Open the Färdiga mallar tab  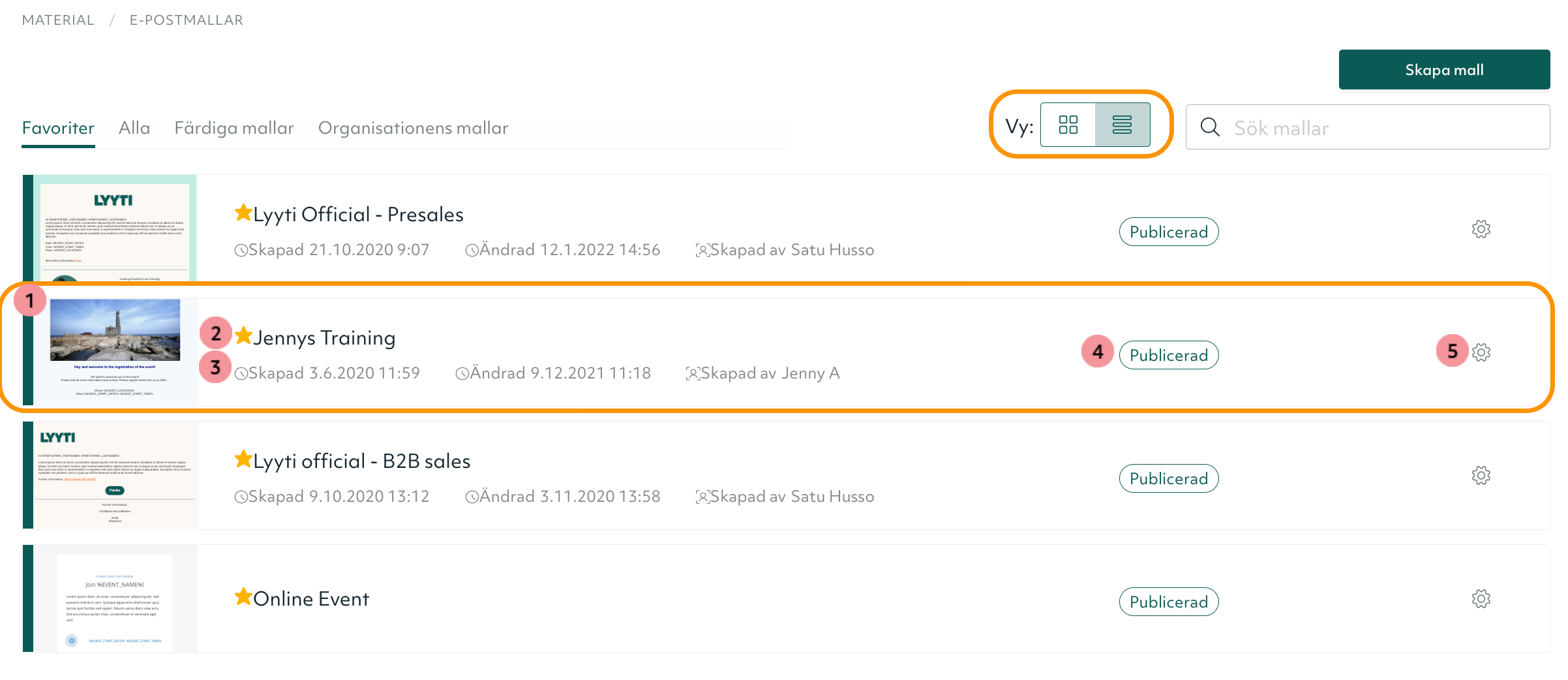pos(234,128)
